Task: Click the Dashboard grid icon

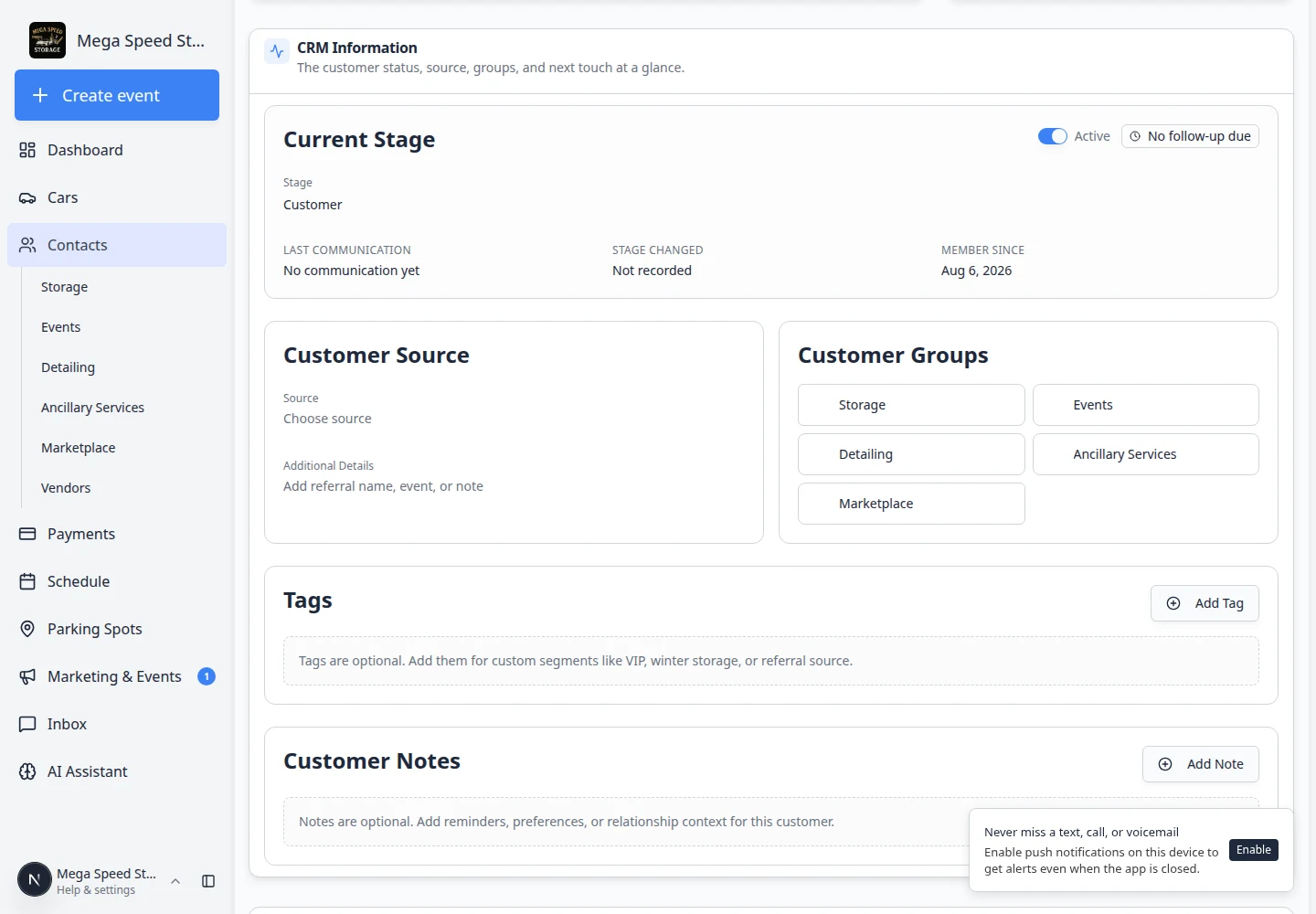Action: tap(27, 150)
